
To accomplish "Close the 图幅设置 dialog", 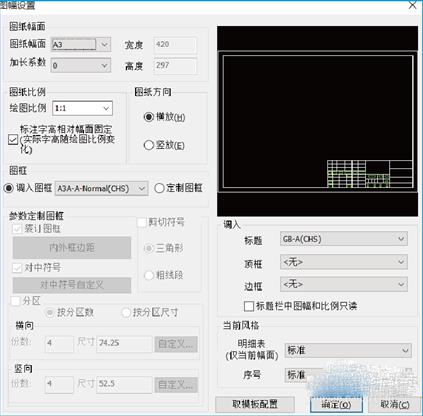I will point(412,5).
